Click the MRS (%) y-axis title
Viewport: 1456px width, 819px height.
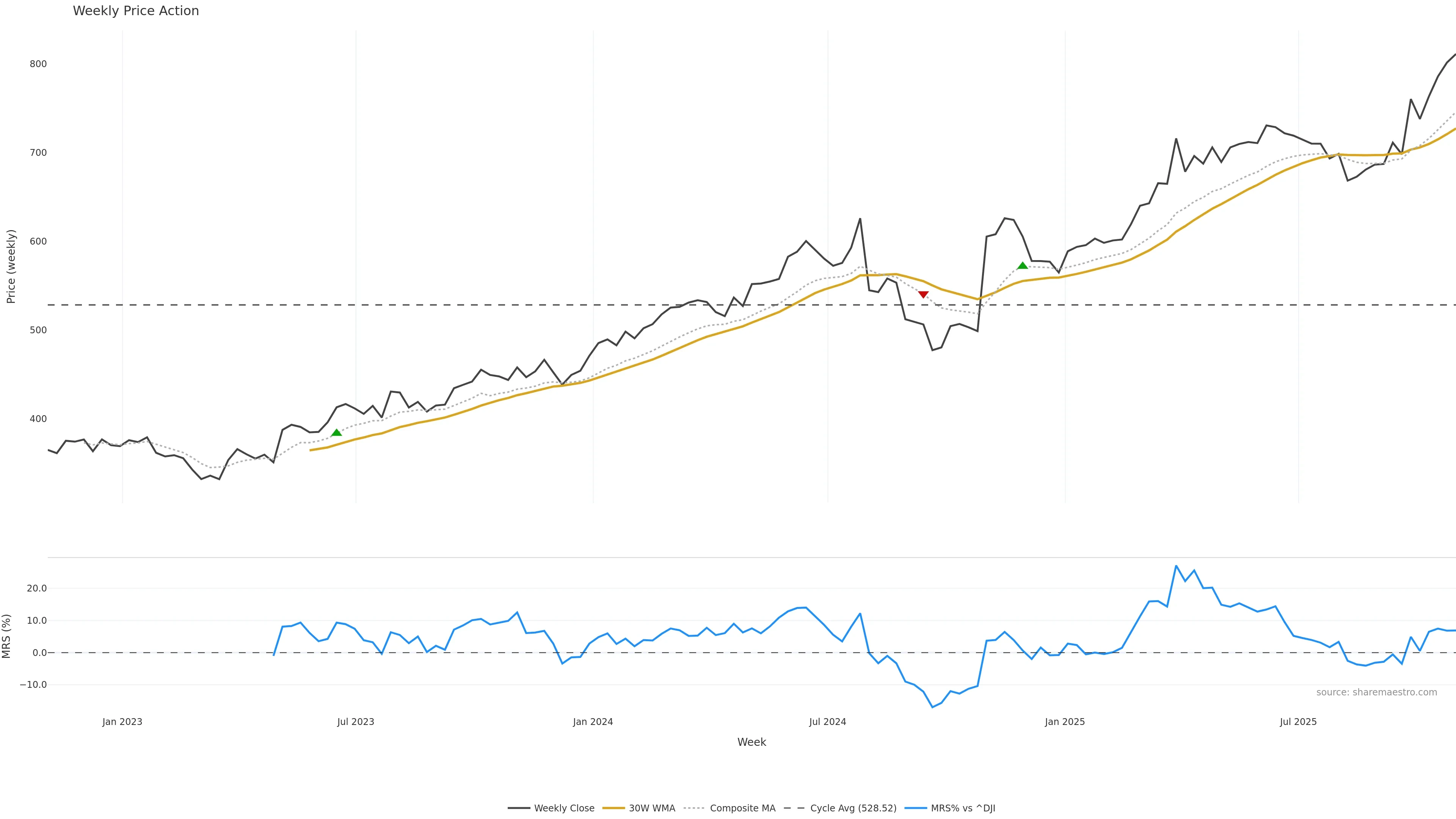(x=7, y=636)
